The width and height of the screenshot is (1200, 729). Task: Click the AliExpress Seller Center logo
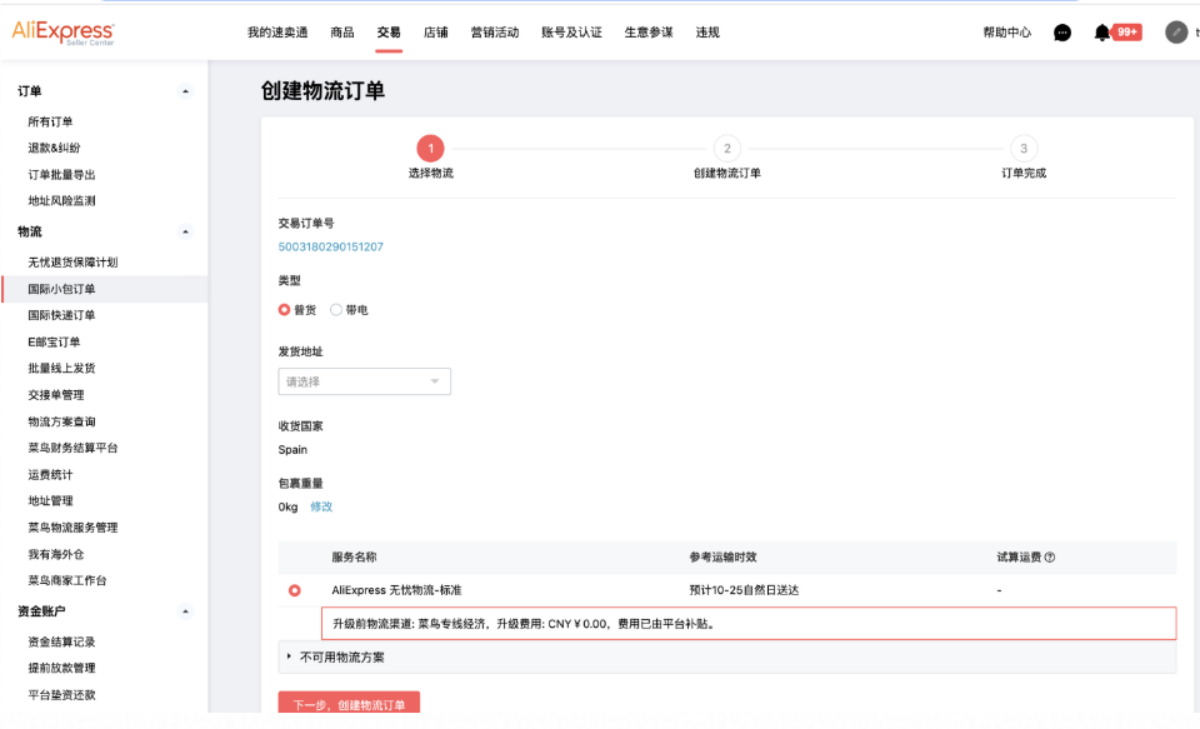pyautogui.click(x=62, y=31)
